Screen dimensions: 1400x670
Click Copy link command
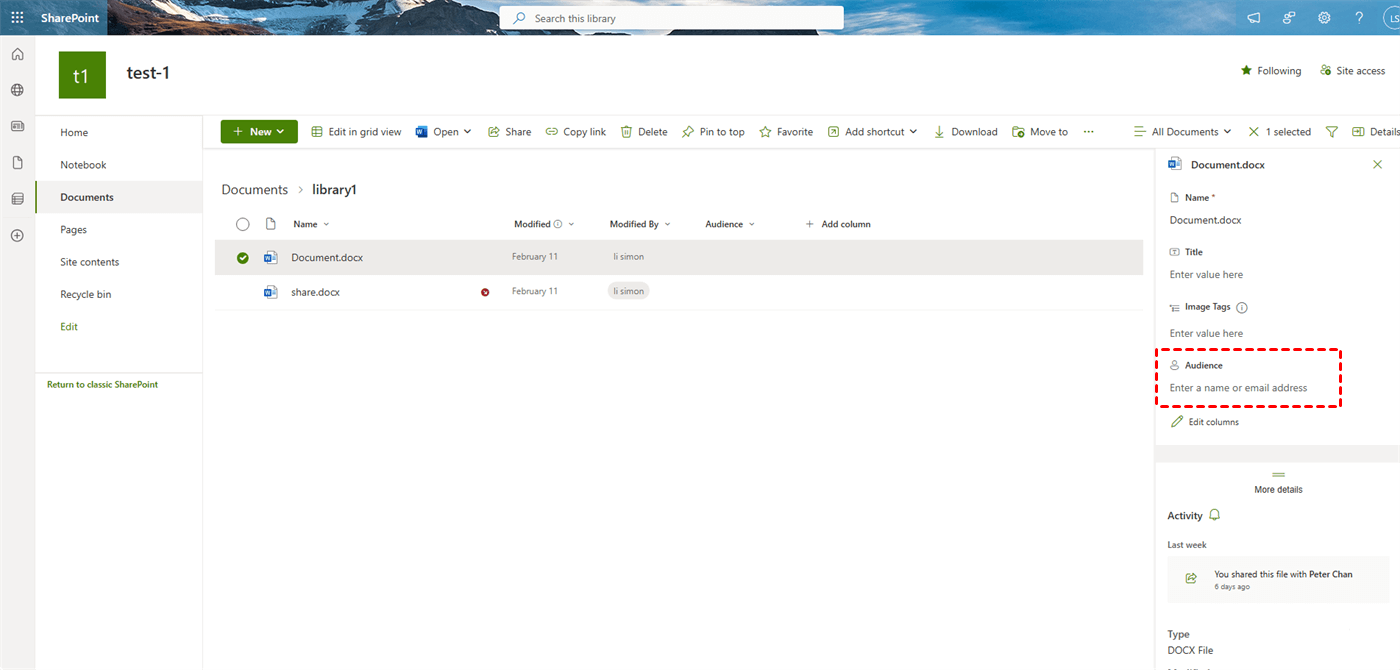click(x=576, y=132)
